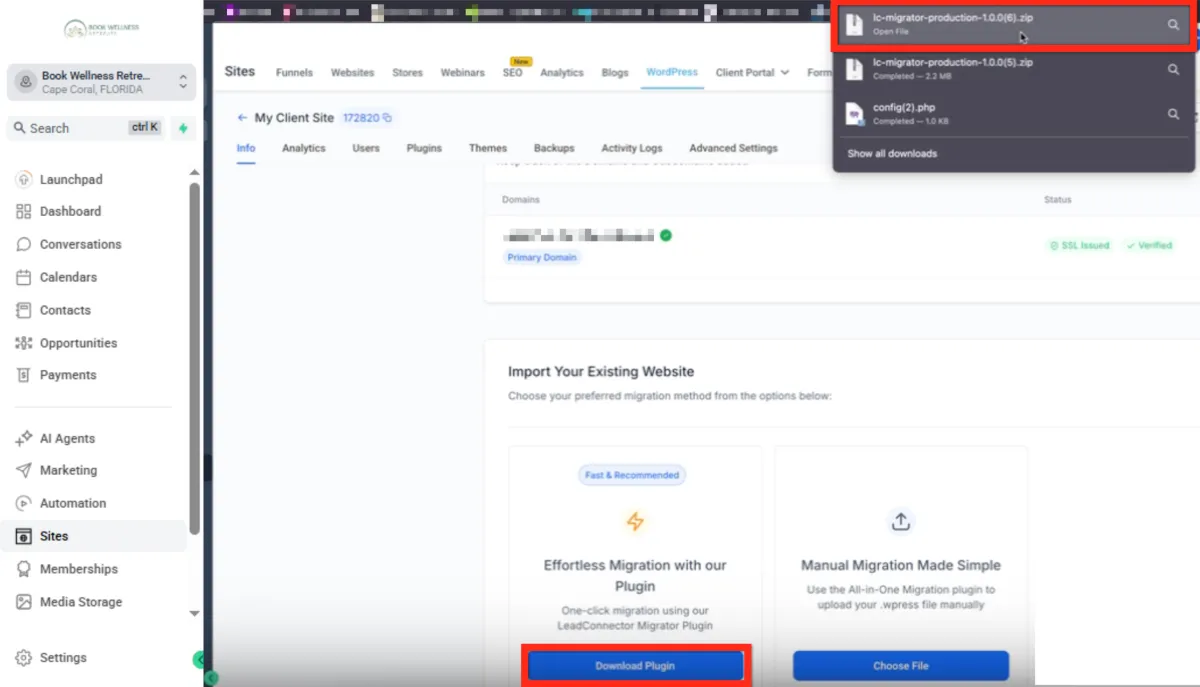Click the lightning icon in Effortless Migration card
This screenshot has width=1200, height=687.
[x=635, y=522]
